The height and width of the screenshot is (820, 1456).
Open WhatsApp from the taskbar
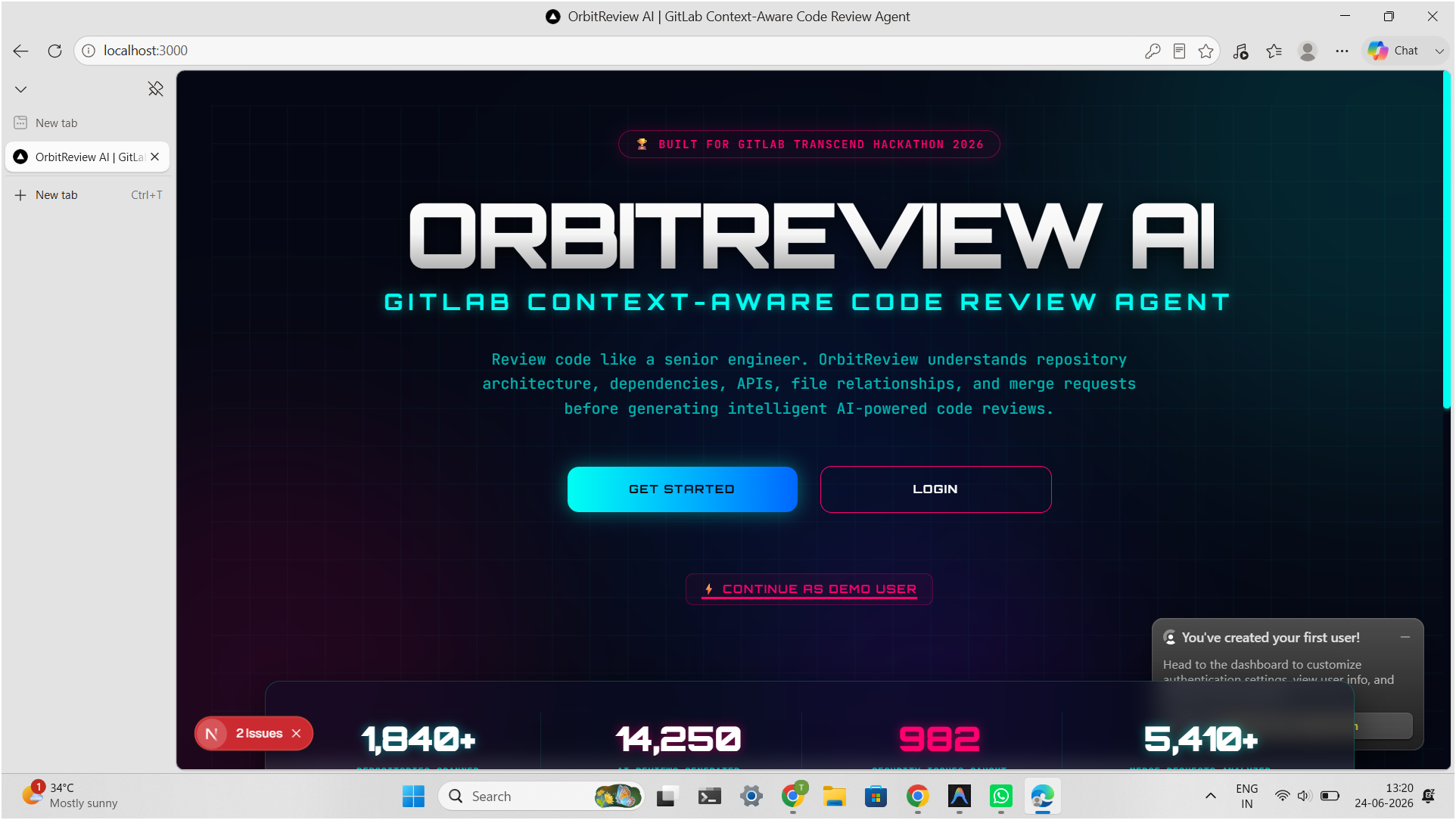(1001, 796)
